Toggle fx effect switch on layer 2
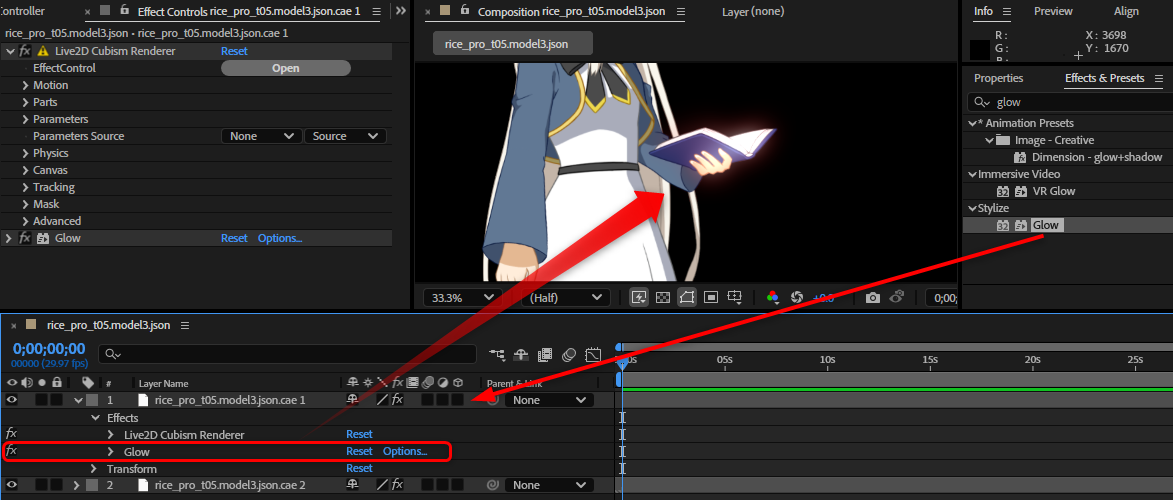Viewport: 1173px width, 500px height. click(397, 485)
